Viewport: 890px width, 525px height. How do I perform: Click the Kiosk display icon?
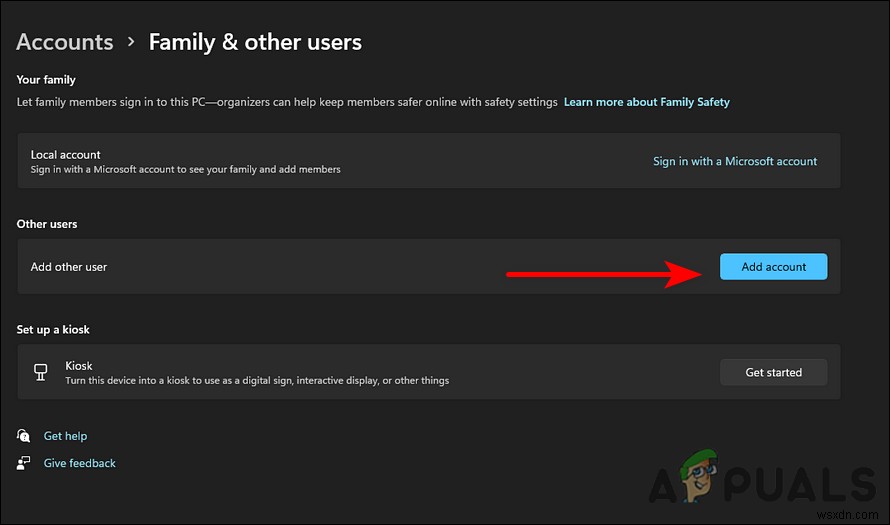(x=41, y=372)
